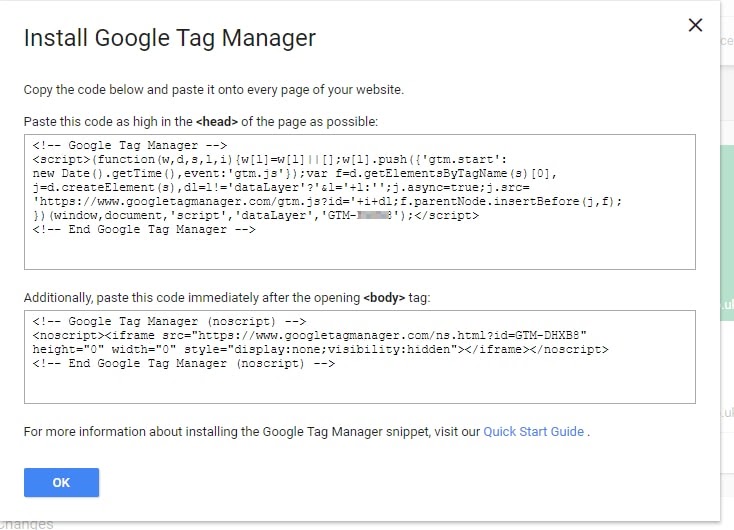Click the noscript iframe ns.html URL line
Screen dimensions: 734x530
(x=309, y=335)
